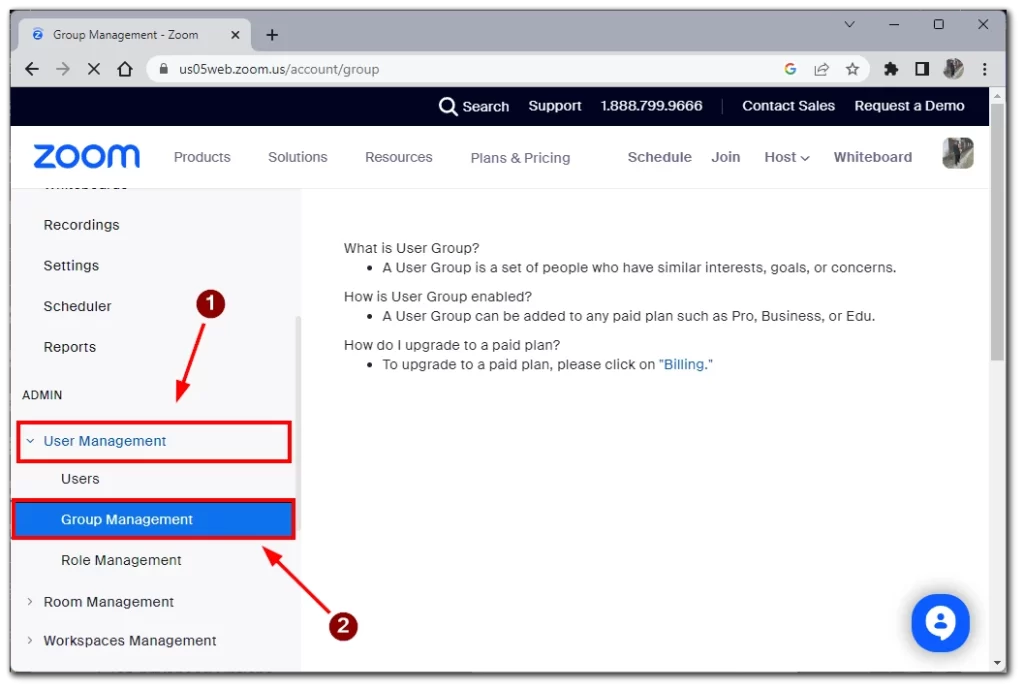Screen dimensions: 1024x690
Task: Expand the Host dropdown
Action: click(787, 157)
